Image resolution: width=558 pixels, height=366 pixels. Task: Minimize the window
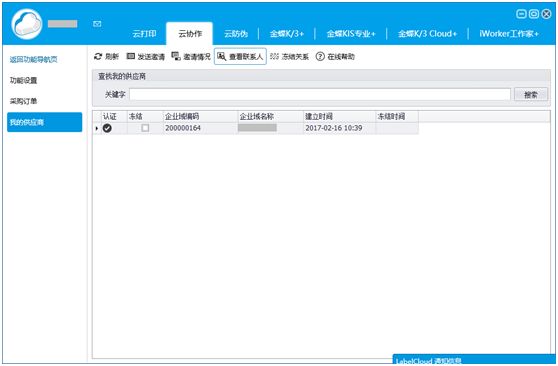pos(521,14)
